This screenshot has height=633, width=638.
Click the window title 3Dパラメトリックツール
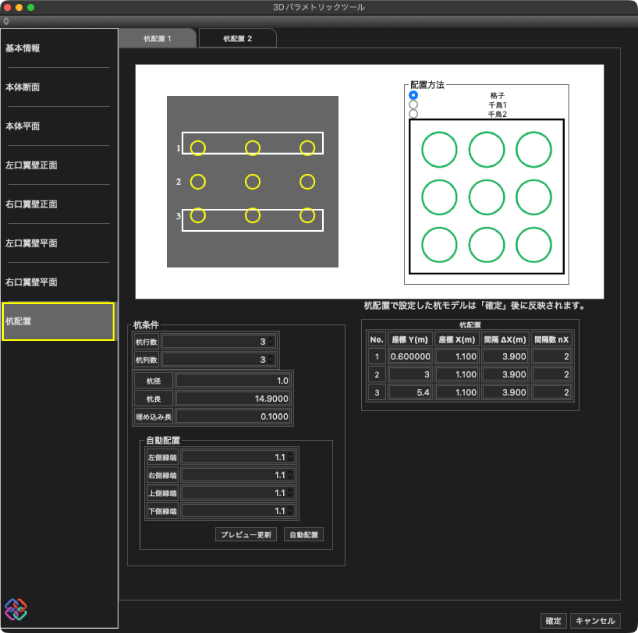click(319, 7)
